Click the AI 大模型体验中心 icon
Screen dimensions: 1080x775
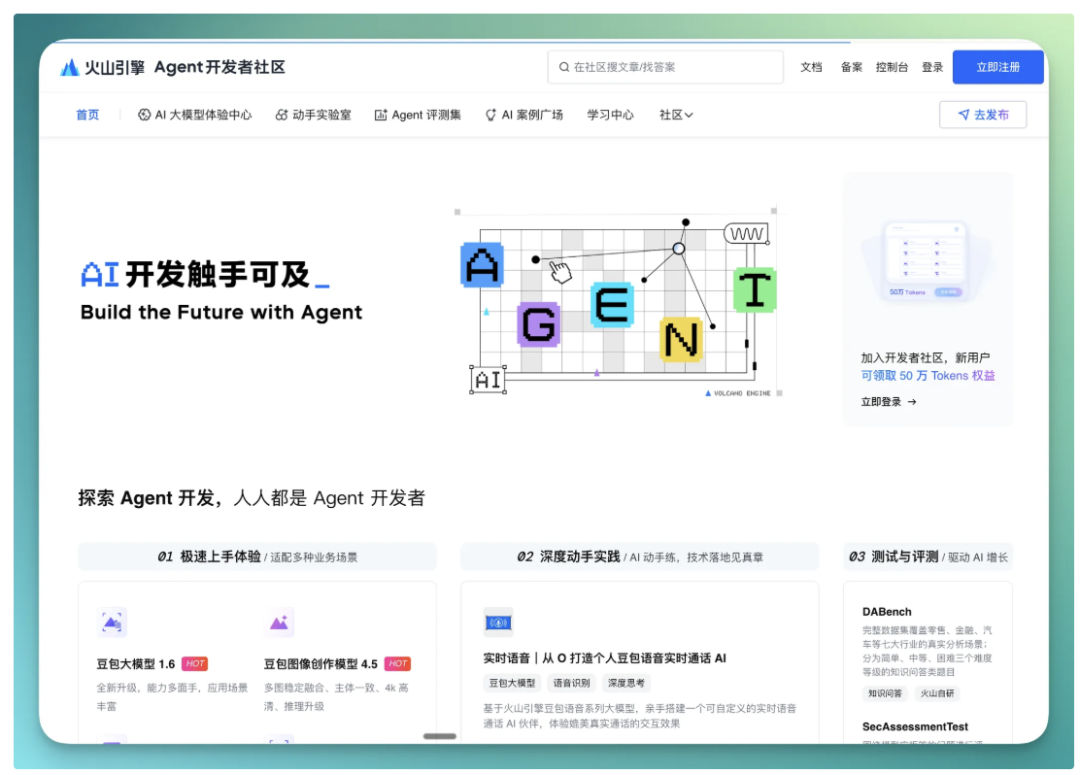(144, 115)
